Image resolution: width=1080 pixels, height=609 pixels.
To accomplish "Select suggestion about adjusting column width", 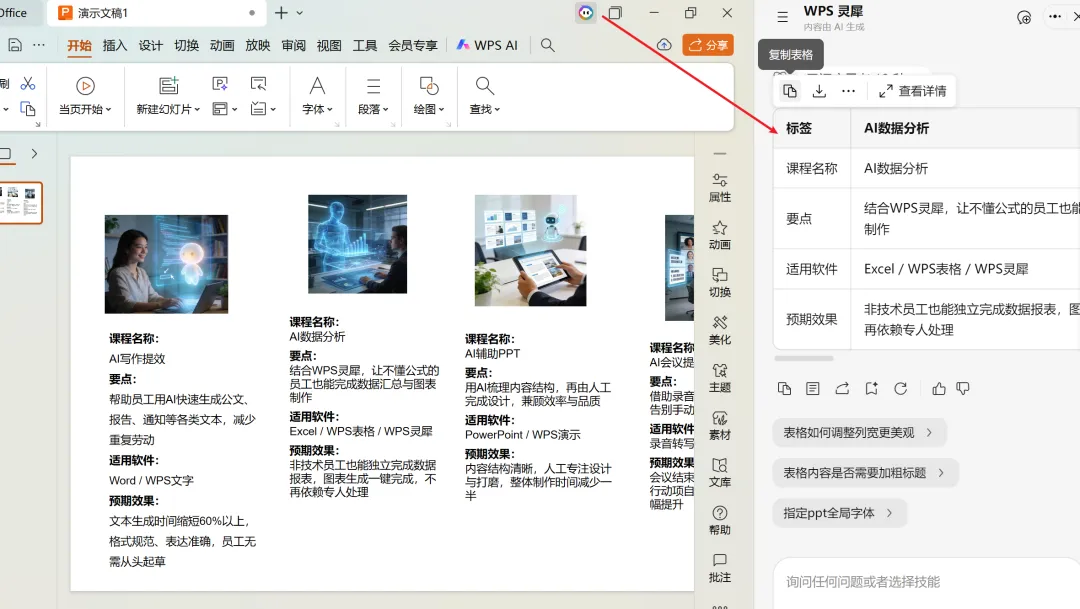I will click(x=859, y=433).
